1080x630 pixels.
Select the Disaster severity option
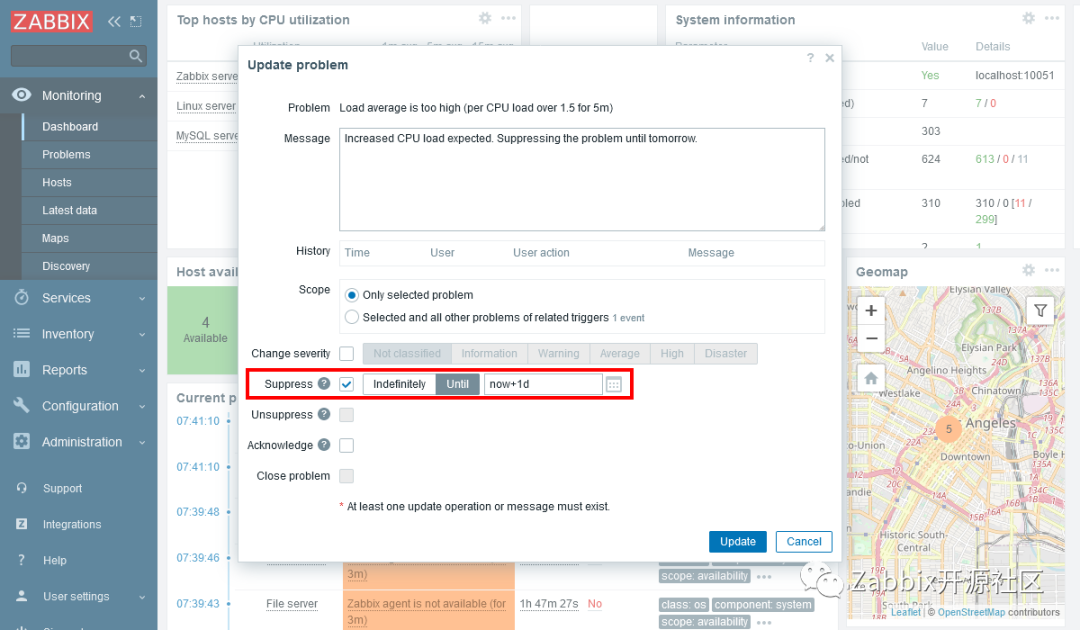[725, 353]
